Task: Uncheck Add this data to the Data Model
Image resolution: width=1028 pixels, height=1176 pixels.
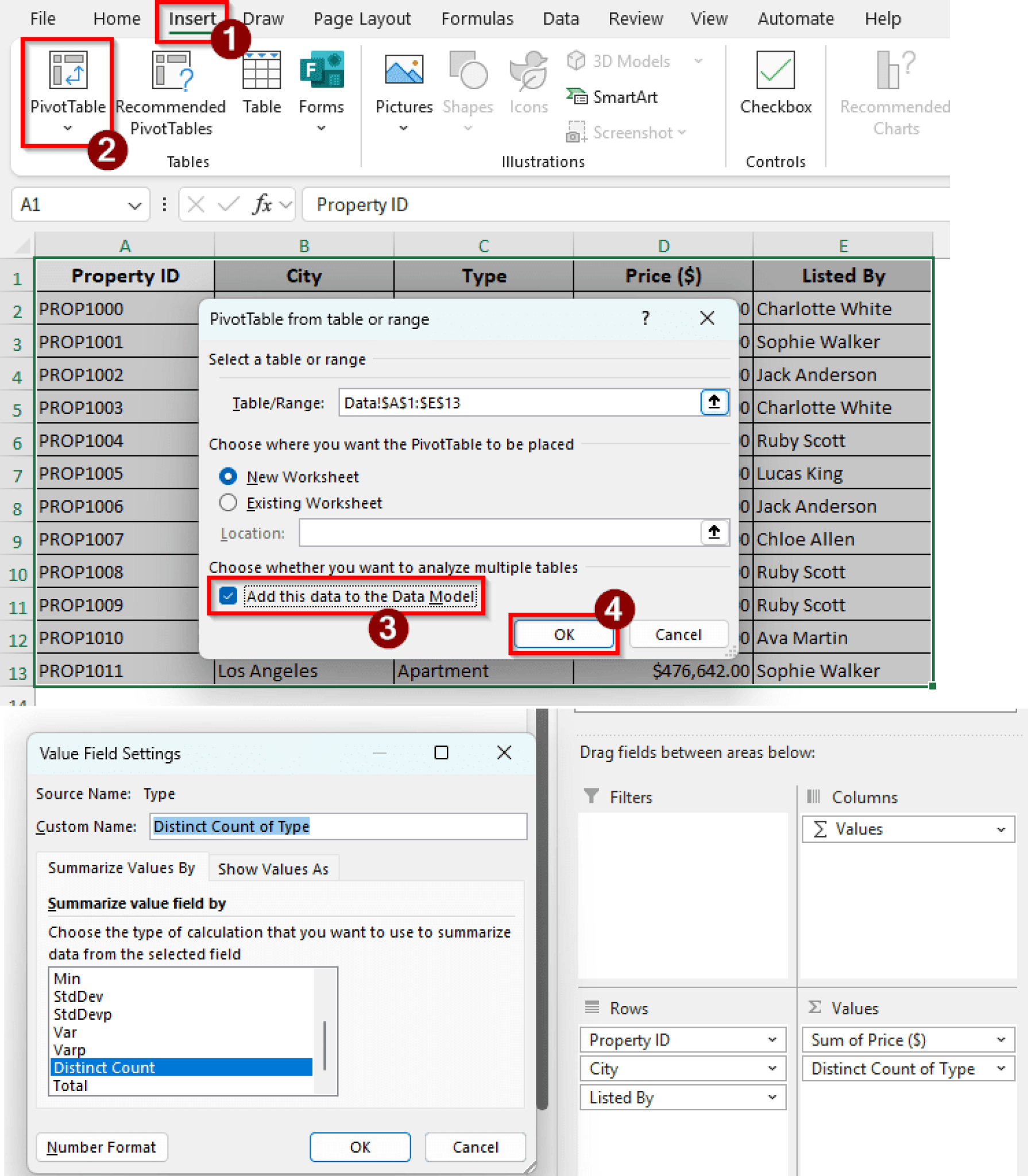Action: coord(228,596)
